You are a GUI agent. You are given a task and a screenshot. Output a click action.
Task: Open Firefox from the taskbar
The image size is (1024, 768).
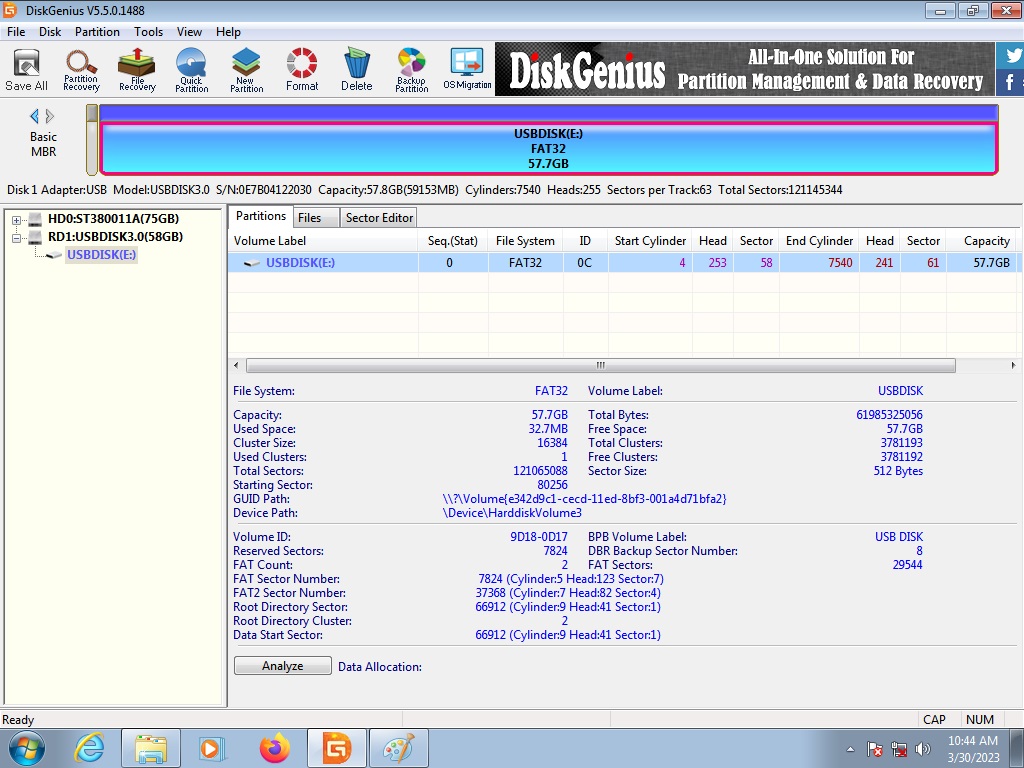tap(274, 748)
